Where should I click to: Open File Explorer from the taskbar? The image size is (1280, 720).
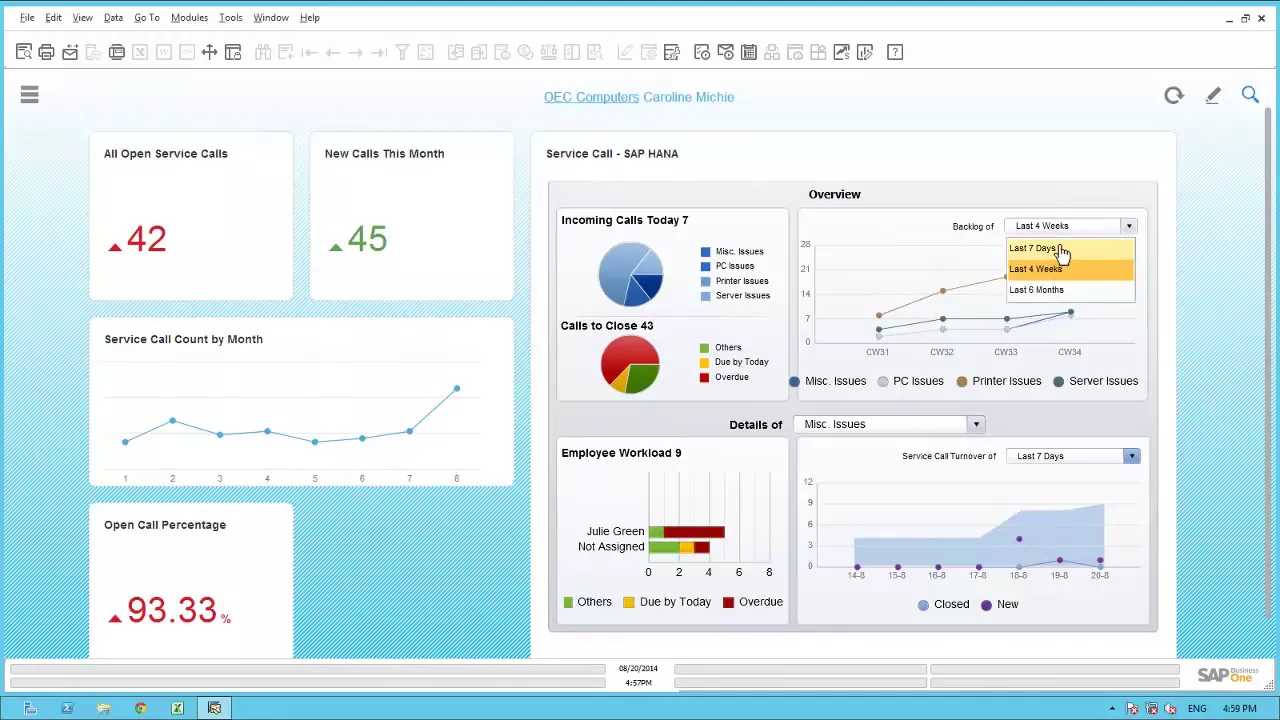pos(103,708)
